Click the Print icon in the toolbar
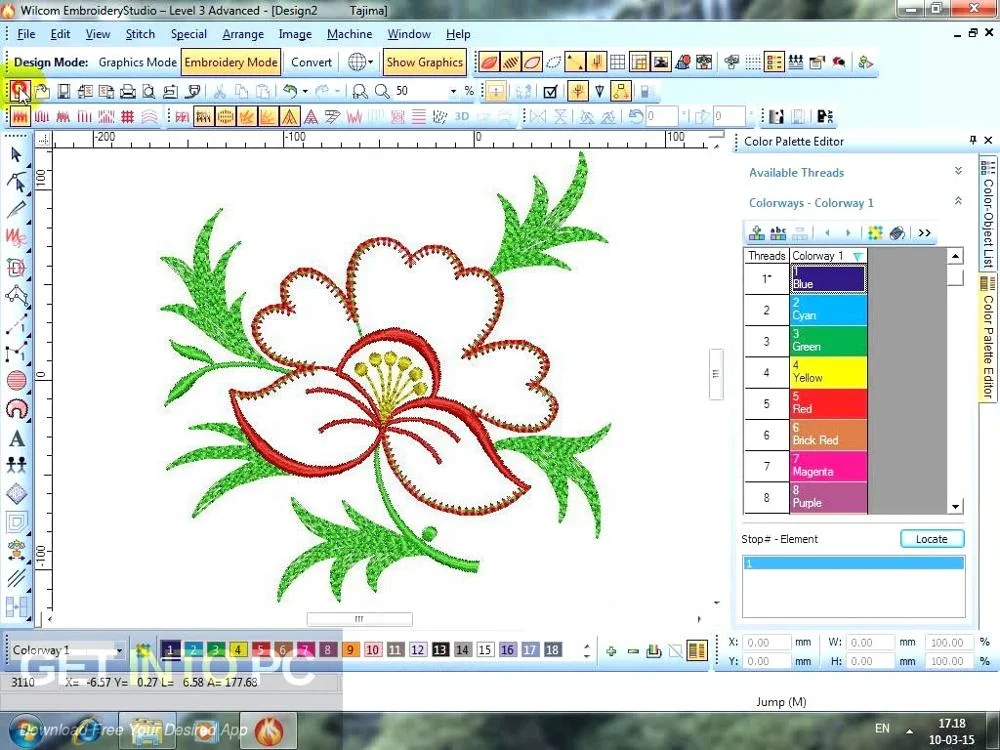This screenshot has width=1000, height=750. [127, 91]
